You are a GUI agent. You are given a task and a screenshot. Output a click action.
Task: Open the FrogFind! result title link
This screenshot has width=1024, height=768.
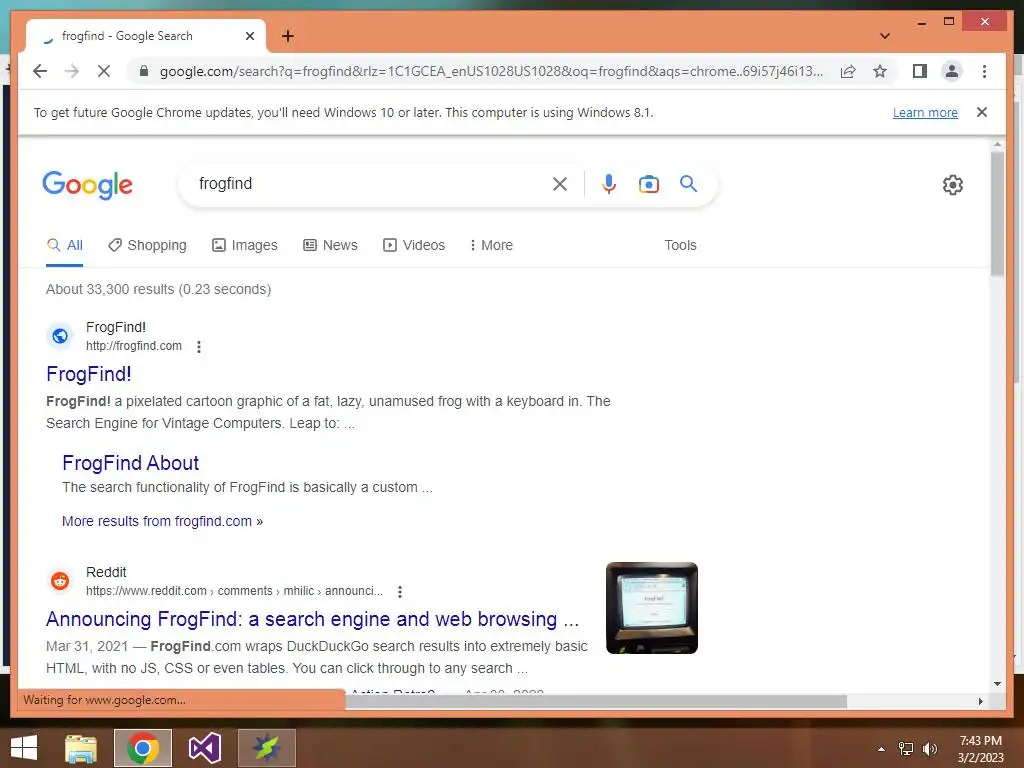click(x=89, y=374)
